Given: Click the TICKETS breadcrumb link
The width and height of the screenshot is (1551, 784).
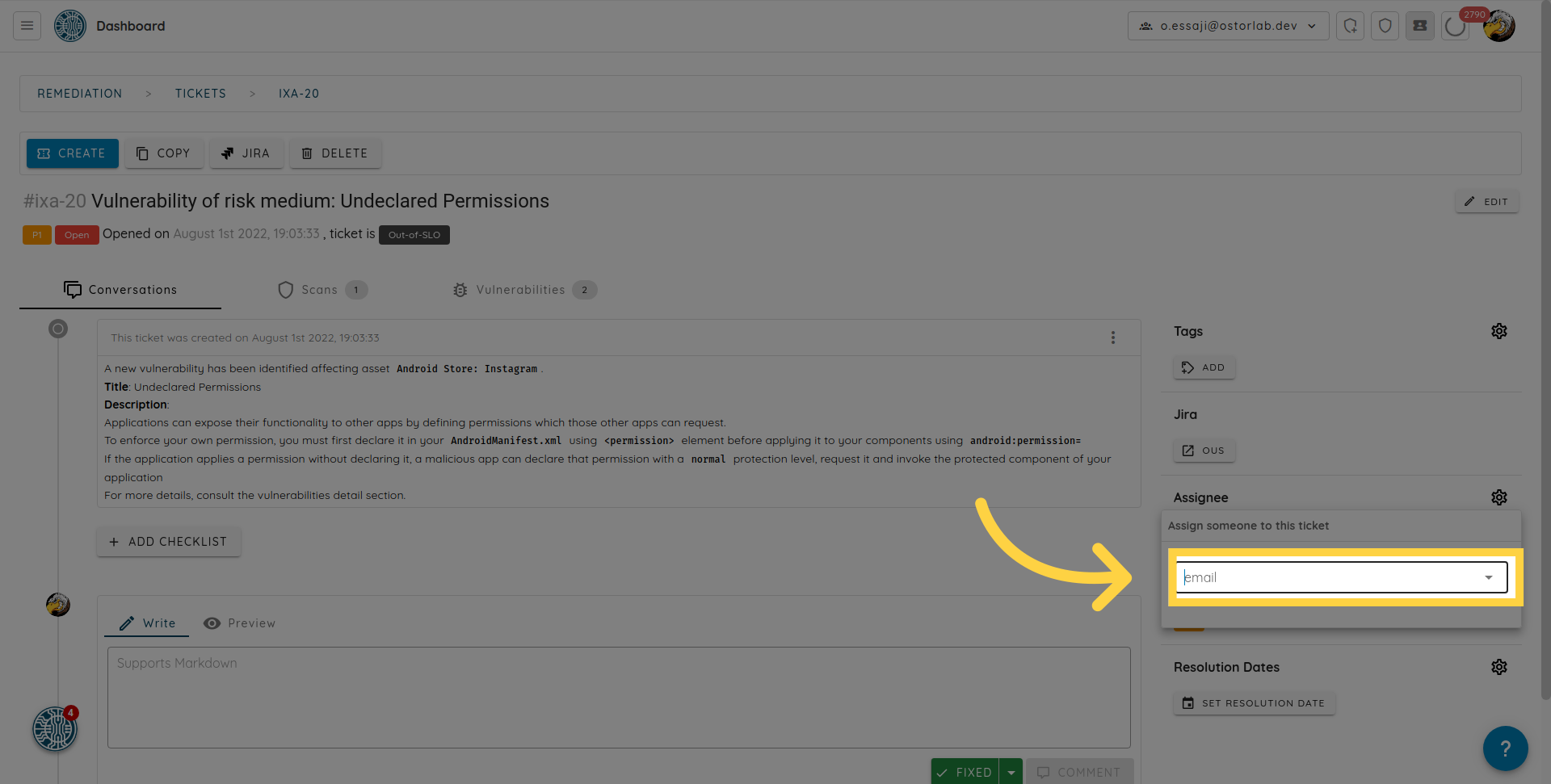Looking at the screenshot, I should pos(200,94).
